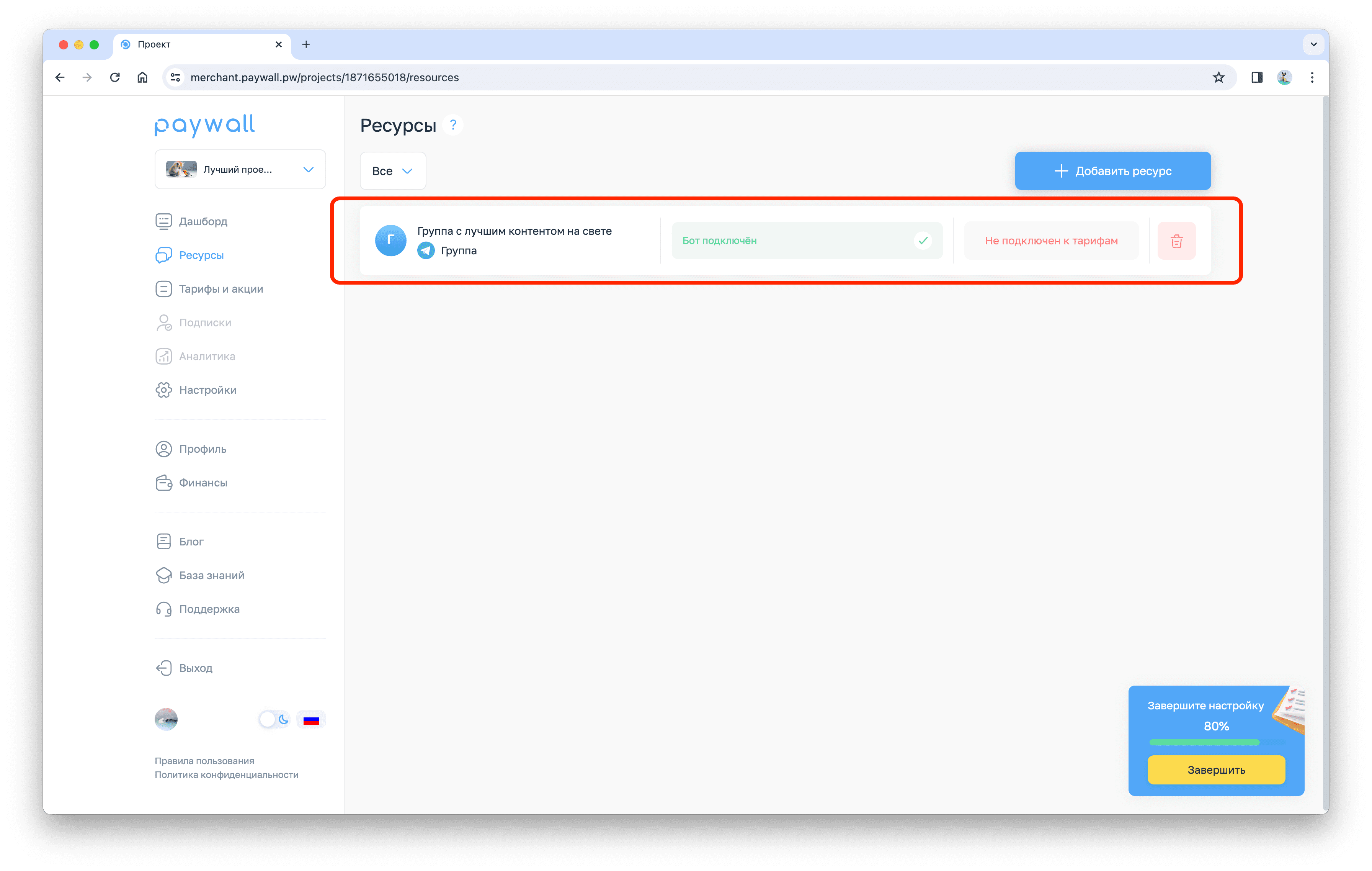
Task: Click the Добавить ресурс button
Action: pyautogui.click(x=1112, y=171)
